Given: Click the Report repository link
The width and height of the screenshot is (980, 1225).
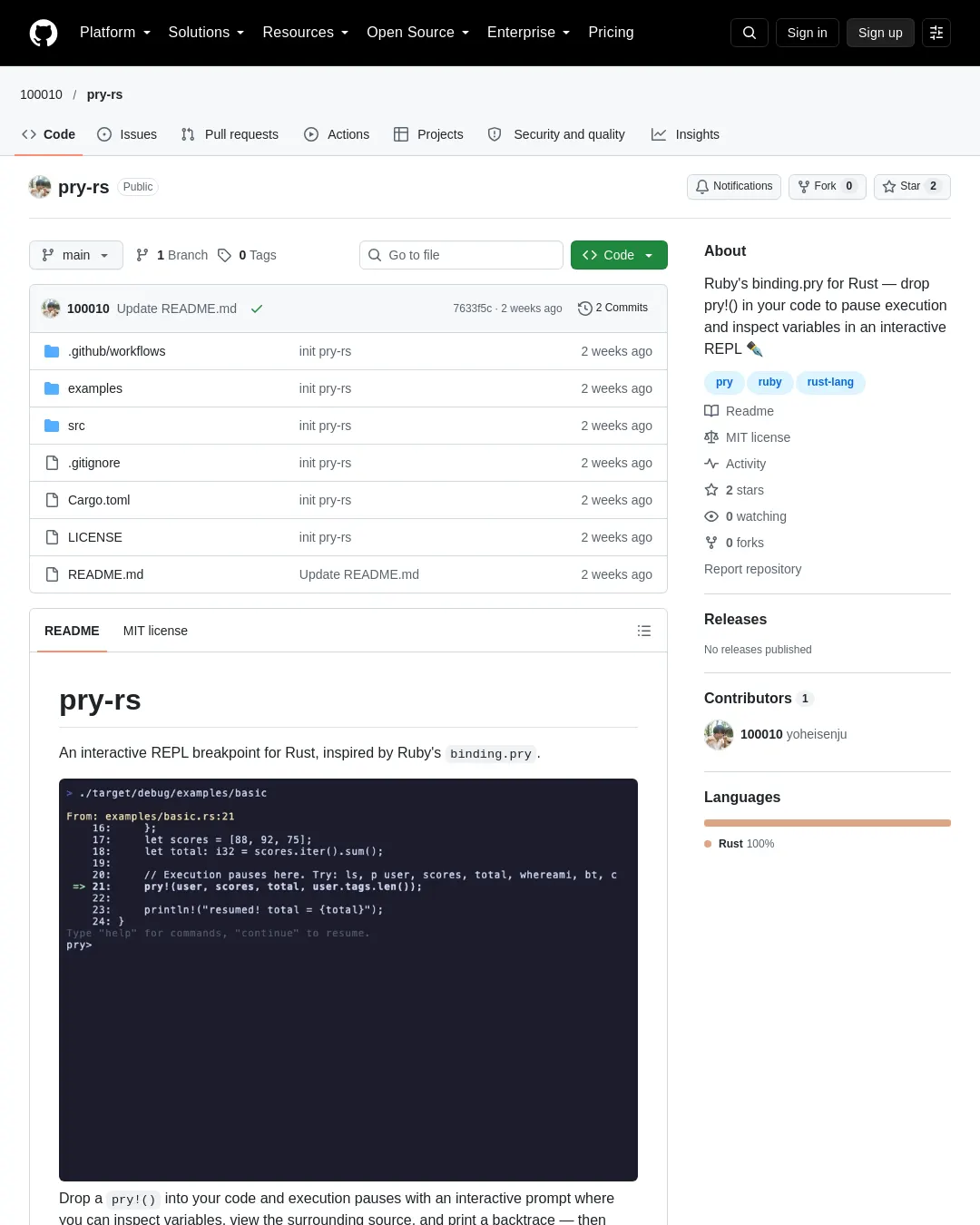Looking at the screenshot, I should point(752,569).
